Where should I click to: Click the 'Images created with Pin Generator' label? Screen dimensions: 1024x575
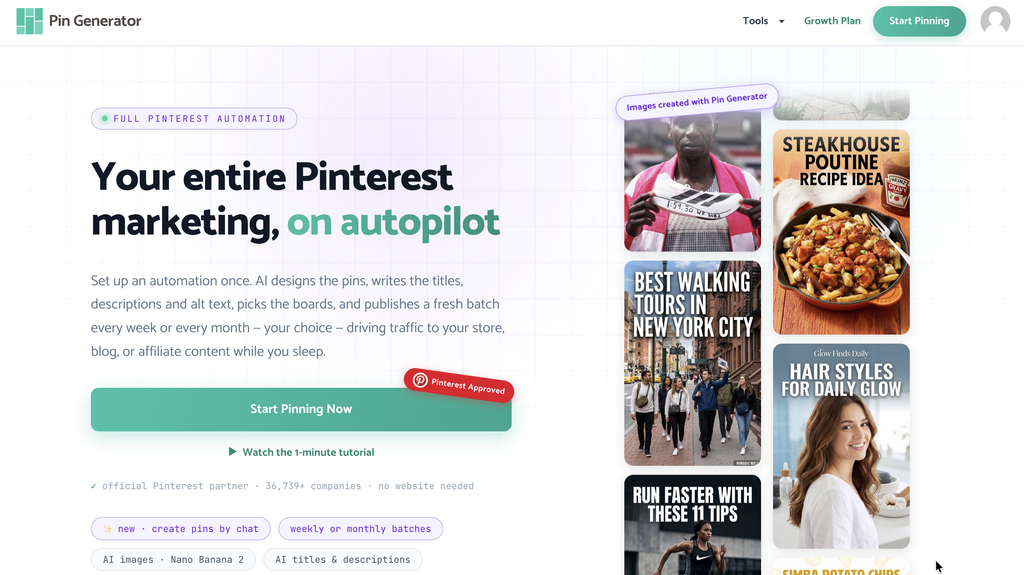pyautogui.click(x=697, y=102)
